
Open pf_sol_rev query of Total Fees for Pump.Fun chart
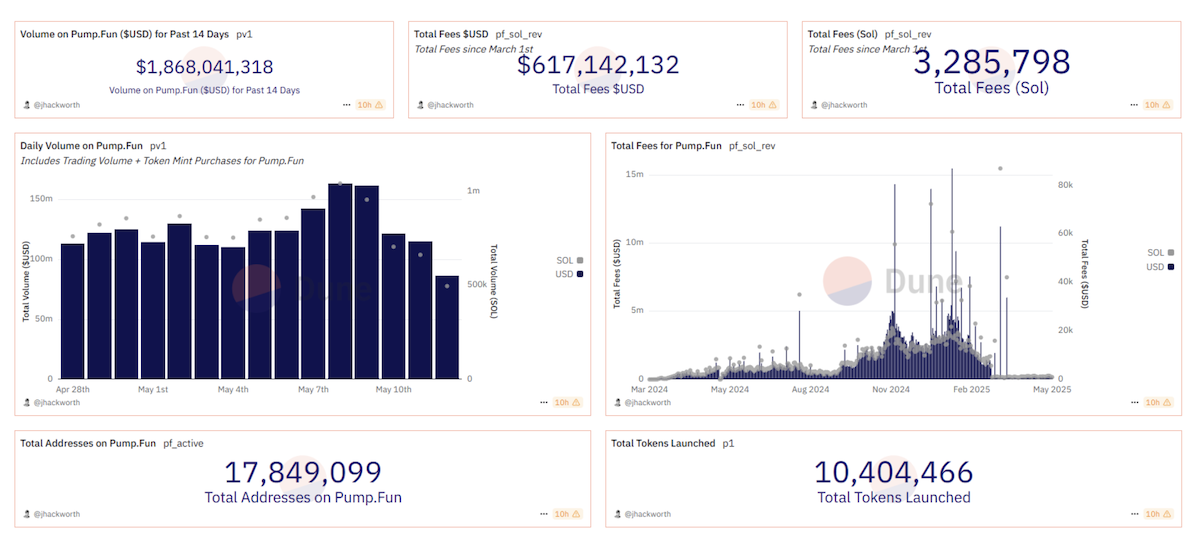(752, 146)
